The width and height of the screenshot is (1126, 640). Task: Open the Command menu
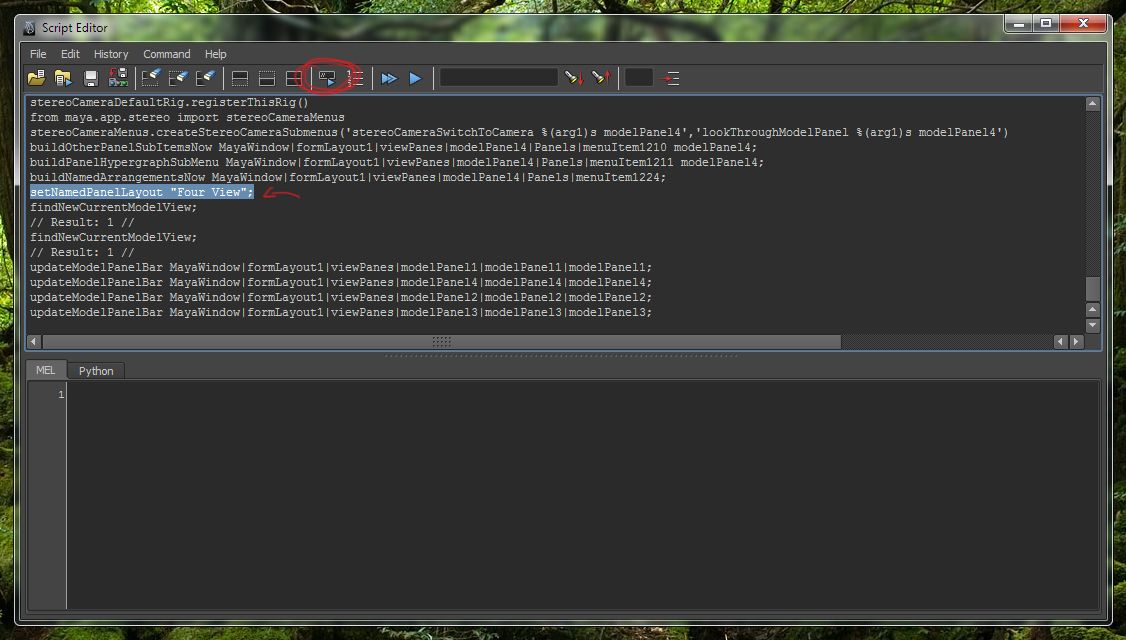167,54
